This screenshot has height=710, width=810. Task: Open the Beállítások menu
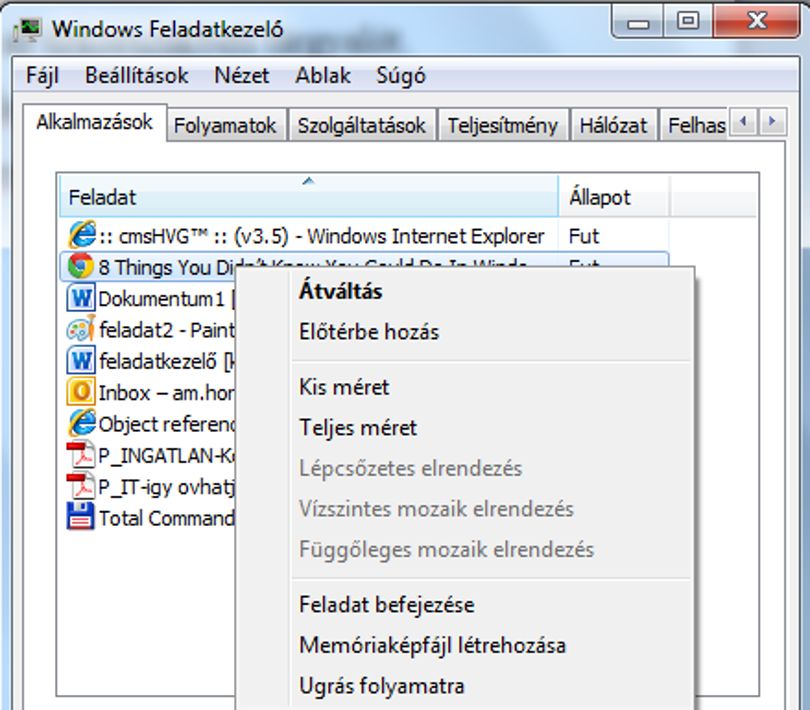click(x=136, y=76)
